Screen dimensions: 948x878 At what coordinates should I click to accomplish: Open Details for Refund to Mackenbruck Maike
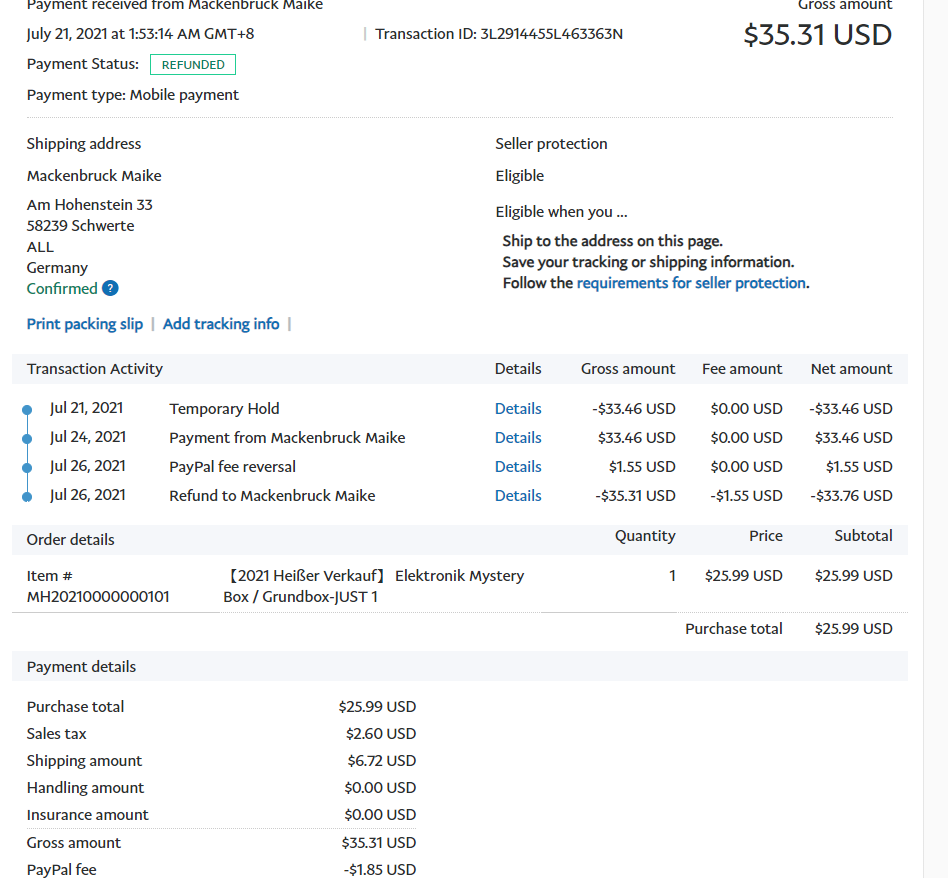click(518, 496)
